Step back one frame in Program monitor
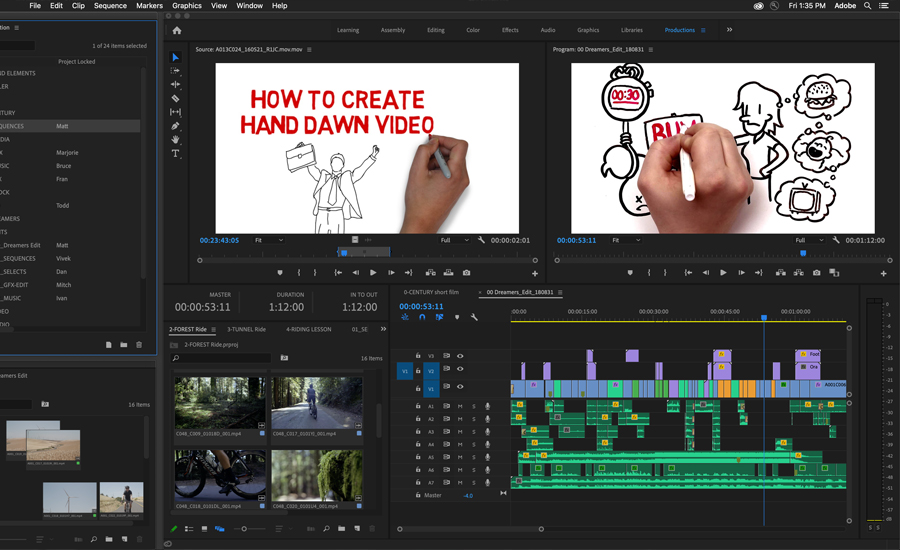 click(705, 273)
